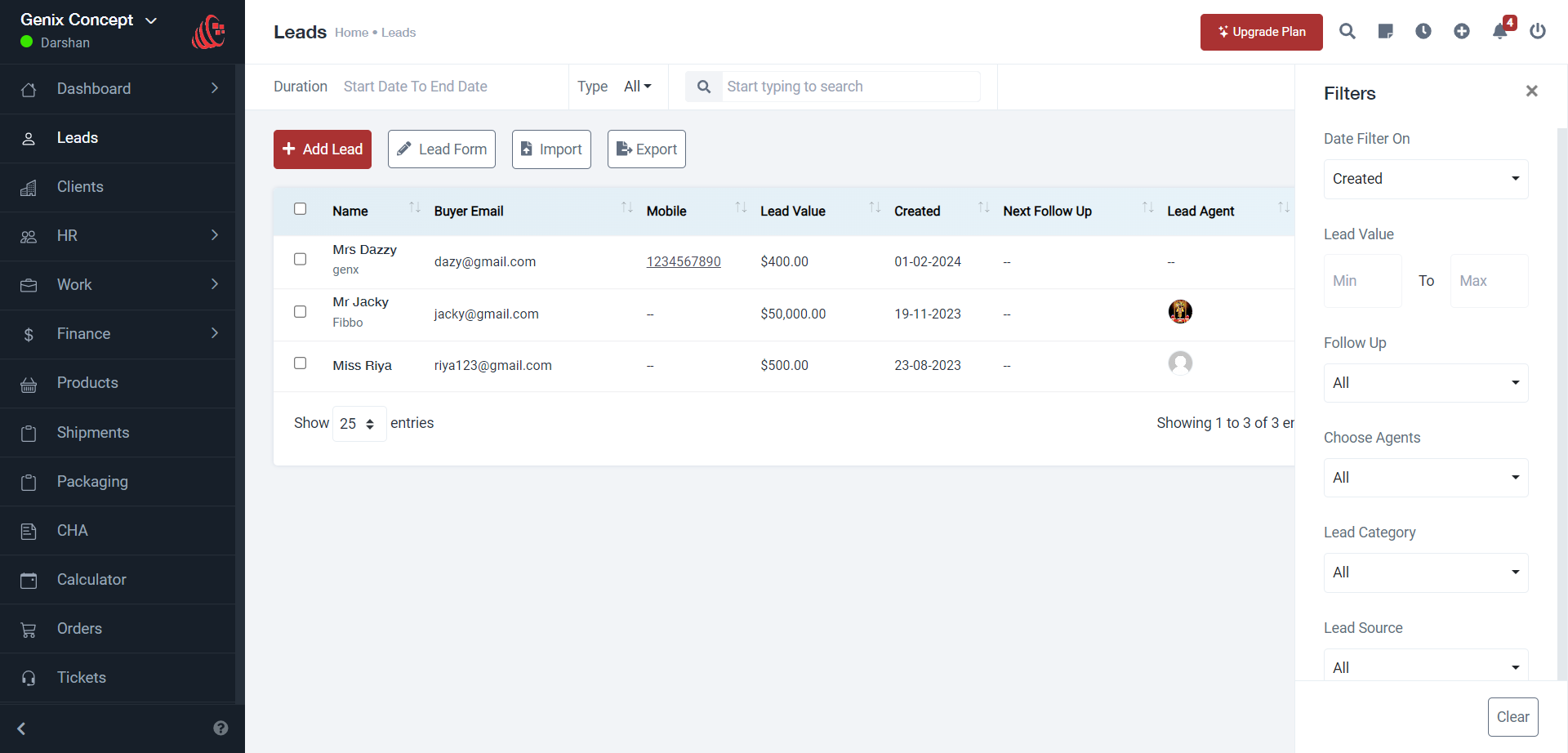Sort by Buyer Email column arrows
This screenshot has width=1568, height=753.
[627, 207]
